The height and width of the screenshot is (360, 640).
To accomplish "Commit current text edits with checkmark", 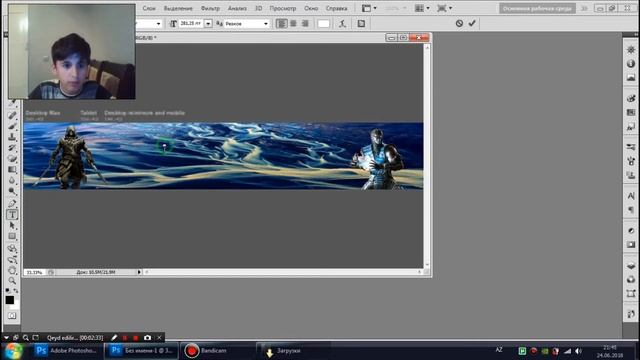I will tap(472, 24).
